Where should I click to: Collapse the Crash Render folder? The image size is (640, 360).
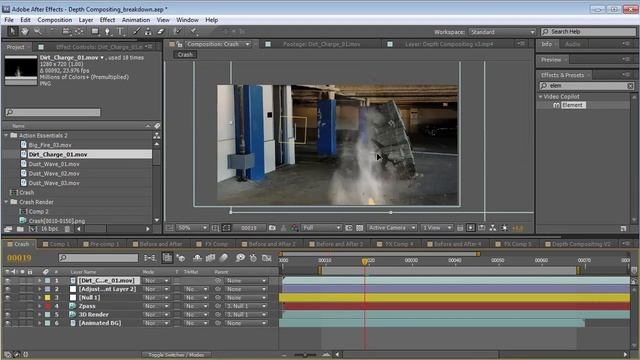6,202
